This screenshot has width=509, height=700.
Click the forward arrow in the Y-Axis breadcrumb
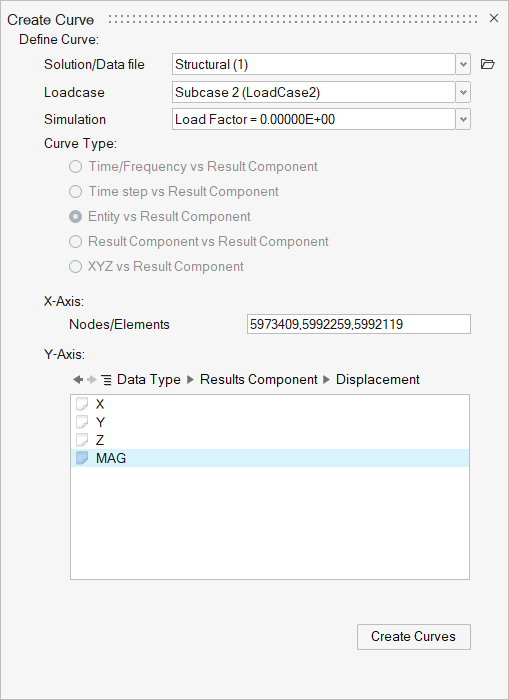[92, 379]
